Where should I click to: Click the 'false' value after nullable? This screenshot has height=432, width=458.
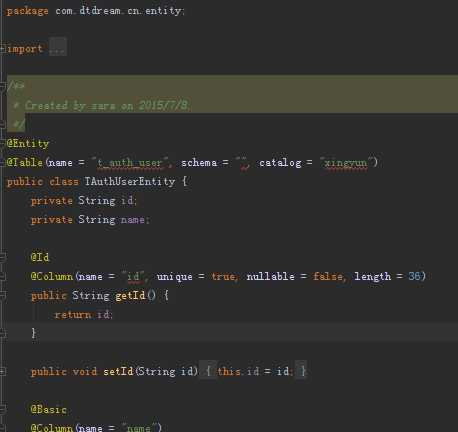pyautogui.click(x=328, y=276)
